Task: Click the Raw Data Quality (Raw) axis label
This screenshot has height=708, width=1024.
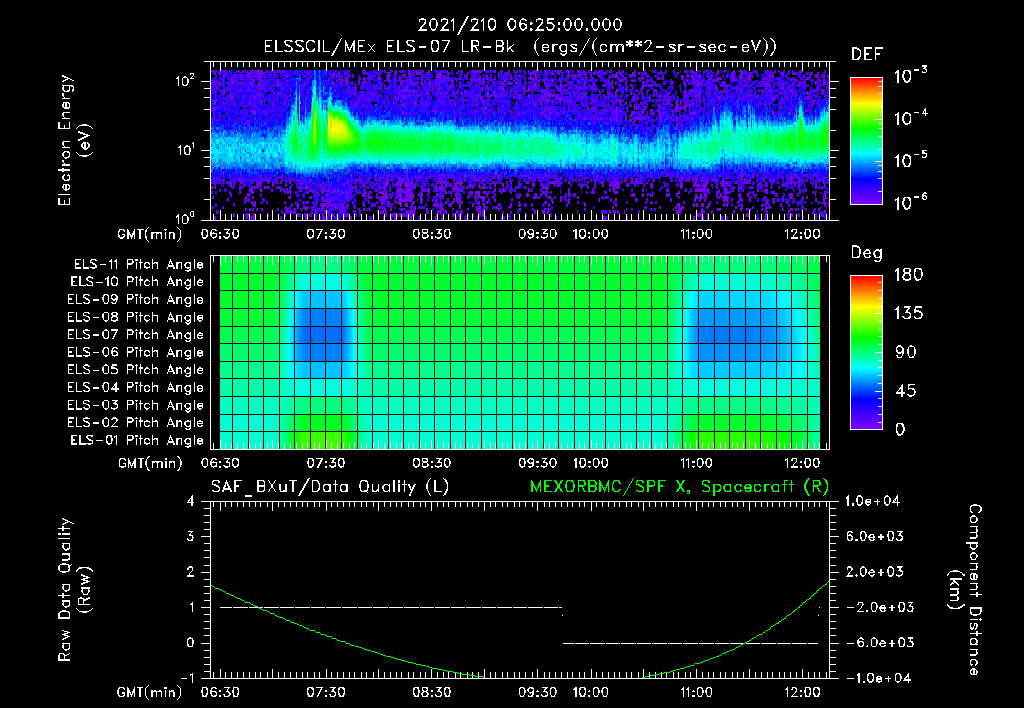Action: [74, 589]
